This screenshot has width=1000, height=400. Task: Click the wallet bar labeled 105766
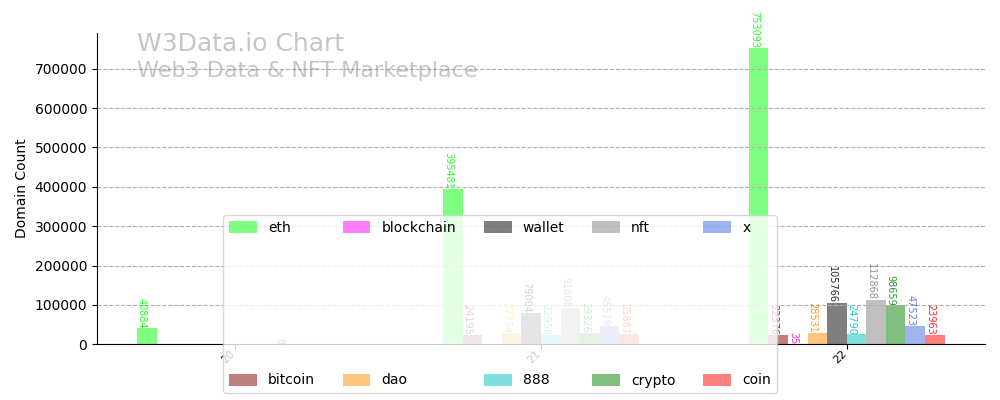tap(836, 324)
